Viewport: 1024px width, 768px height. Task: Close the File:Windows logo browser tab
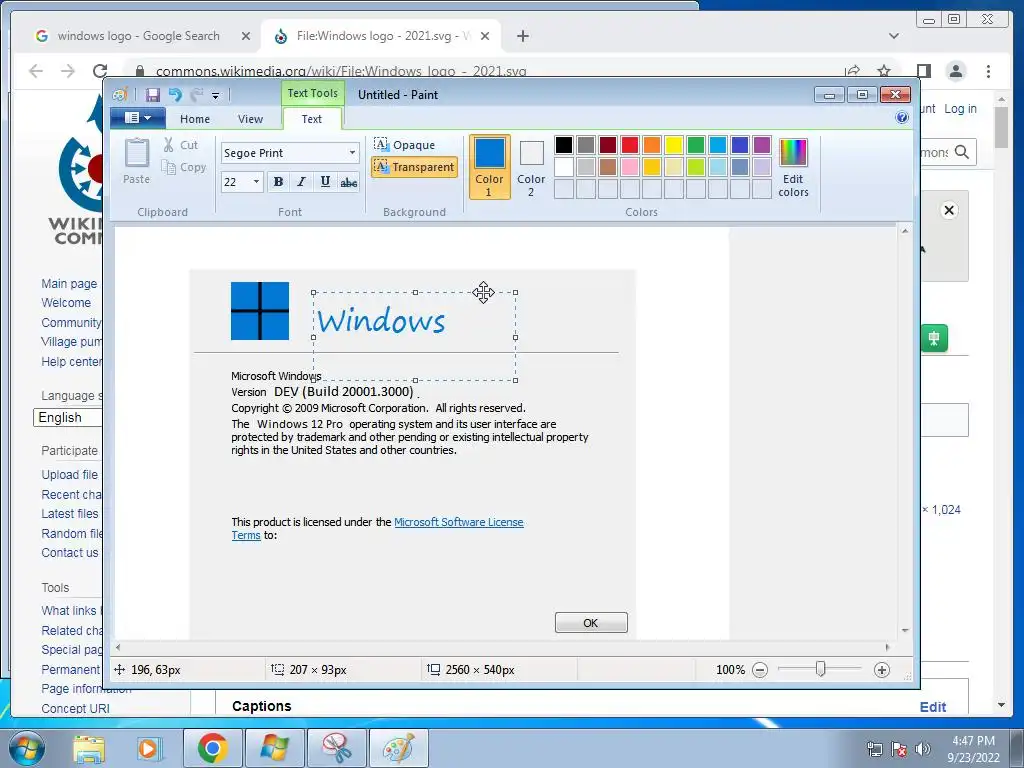pos(485,36)
